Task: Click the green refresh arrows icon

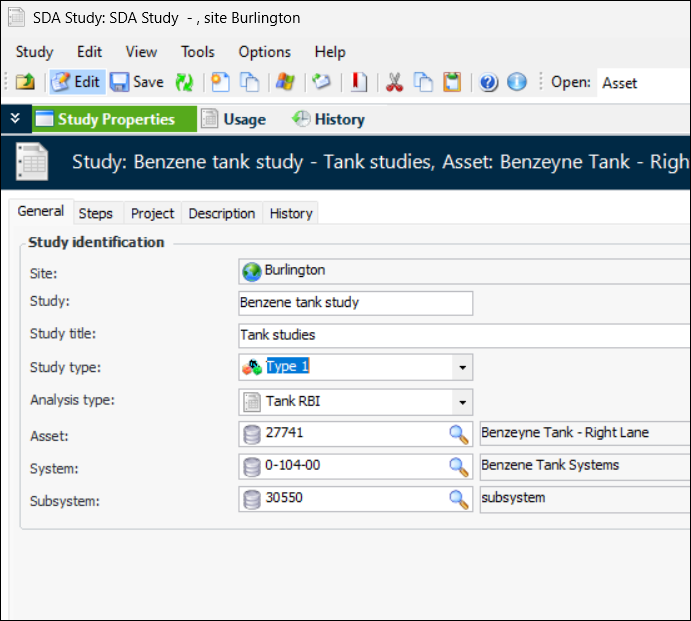Action: point(184,82)
